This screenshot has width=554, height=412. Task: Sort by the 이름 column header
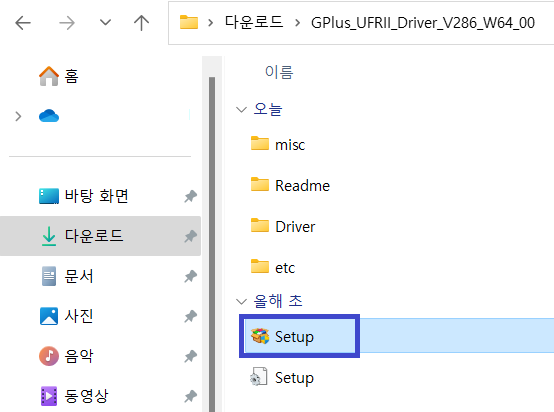279,72
